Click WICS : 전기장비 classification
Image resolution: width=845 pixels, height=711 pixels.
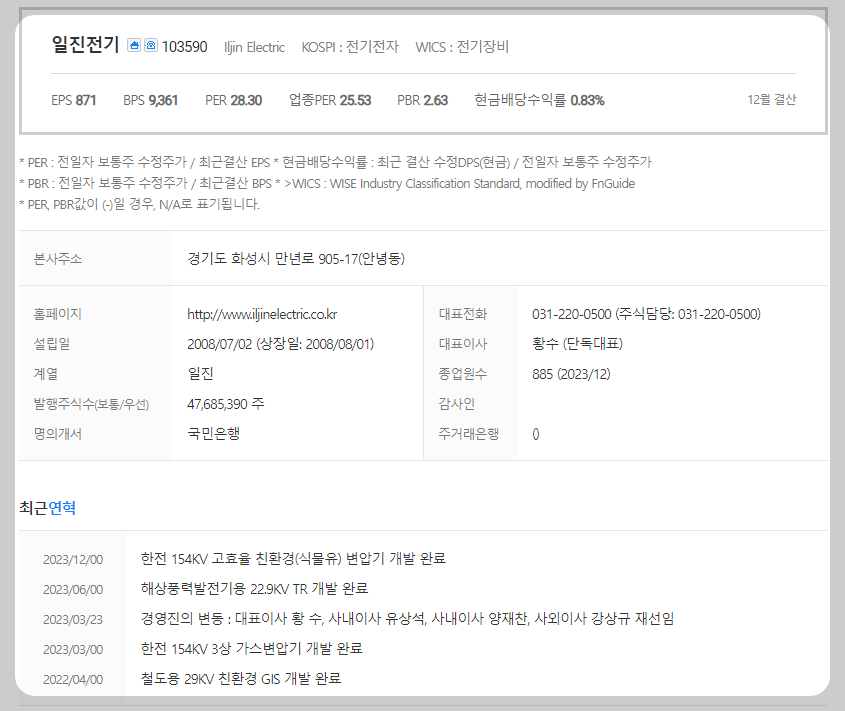tap(462, 47)
